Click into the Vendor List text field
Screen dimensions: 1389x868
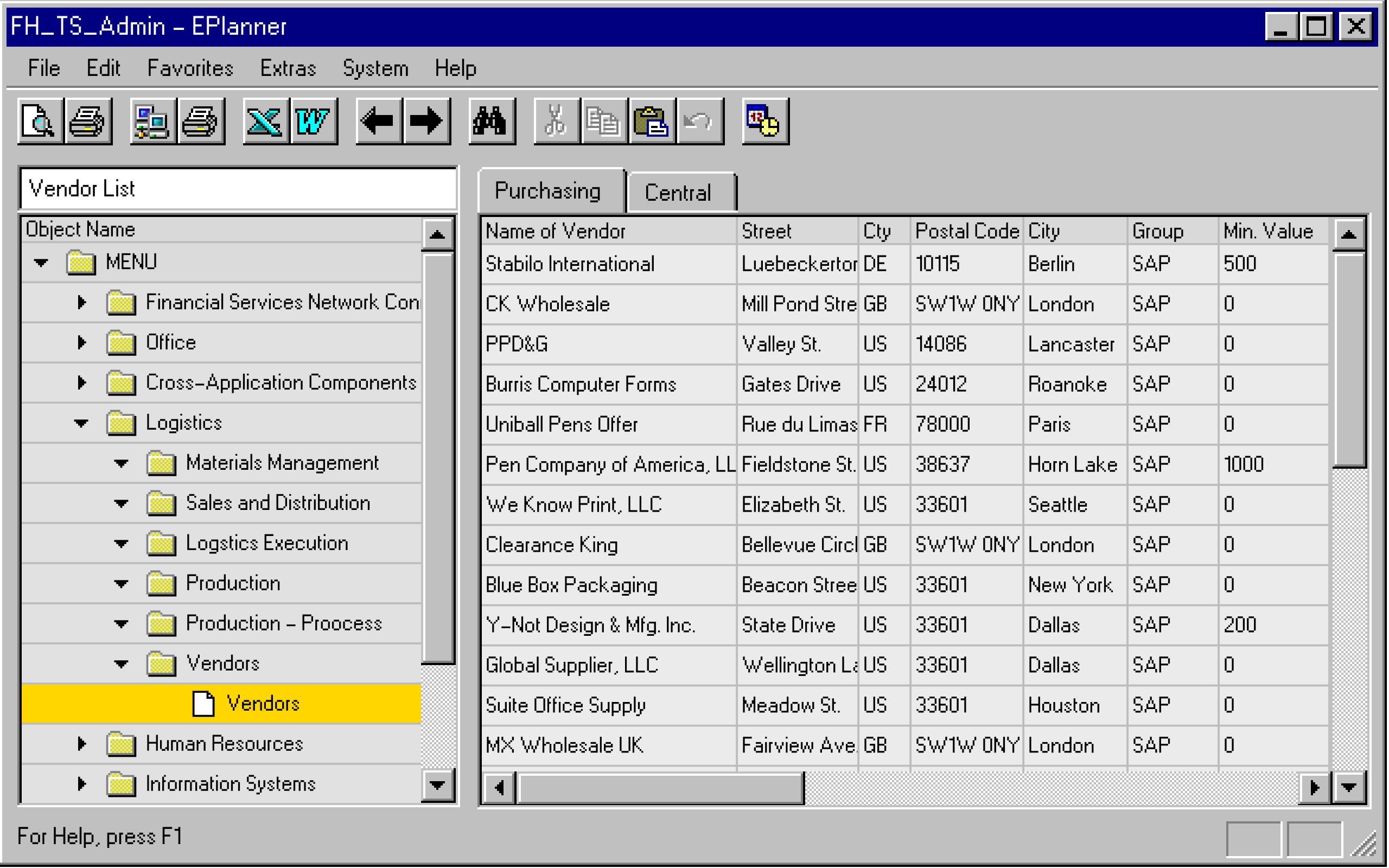(238, 189)
